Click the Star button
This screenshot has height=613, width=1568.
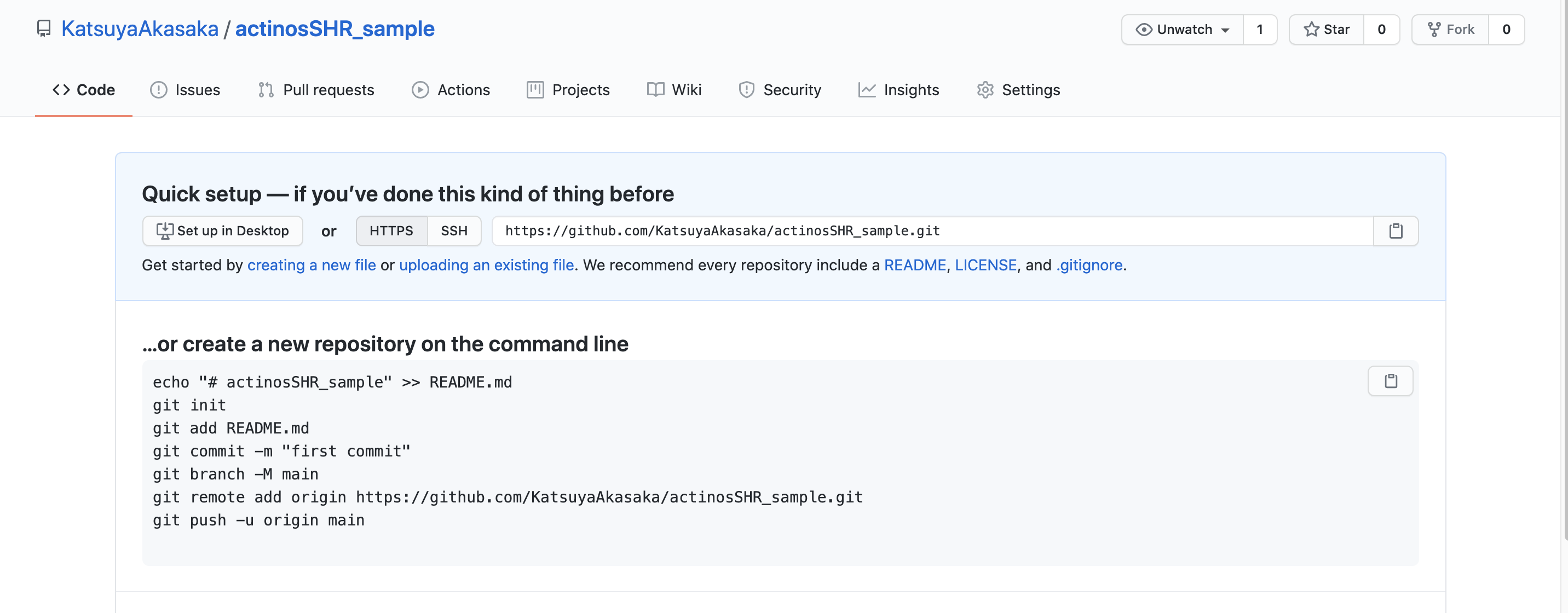(1327, 29)
